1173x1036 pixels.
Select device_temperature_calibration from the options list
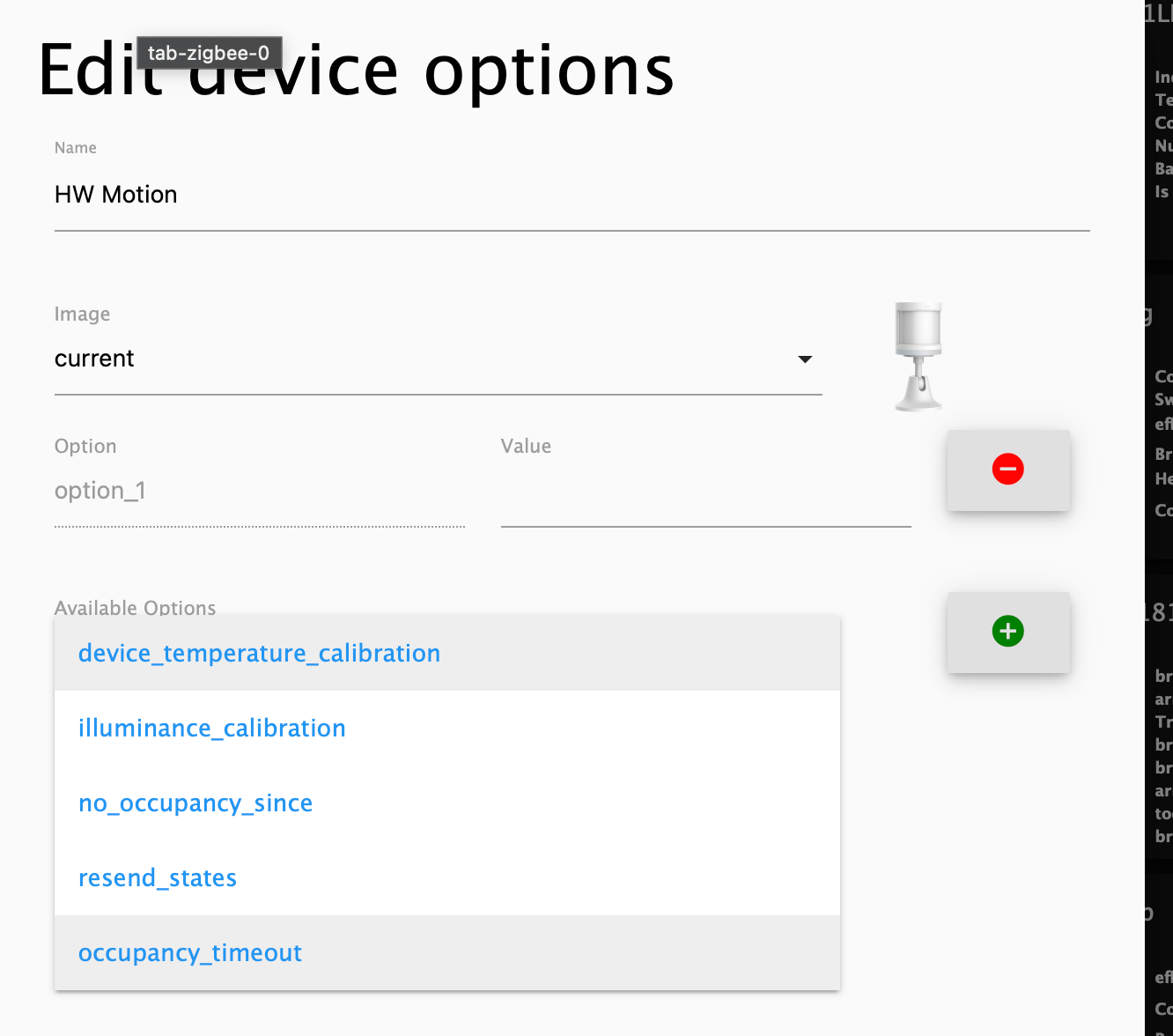tap(259, 654)
